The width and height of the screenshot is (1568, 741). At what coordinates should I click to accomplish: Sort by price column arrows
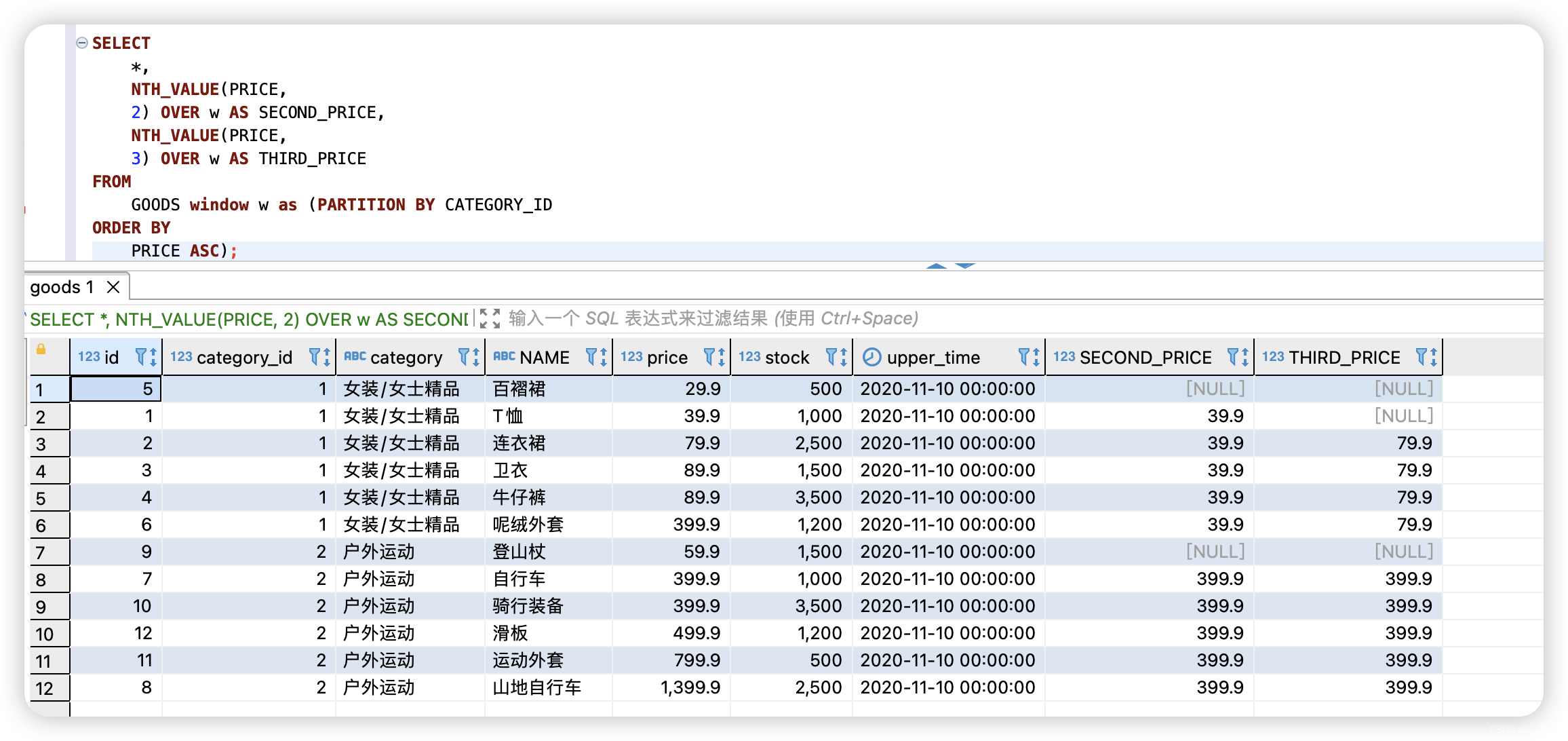point(722,357)
